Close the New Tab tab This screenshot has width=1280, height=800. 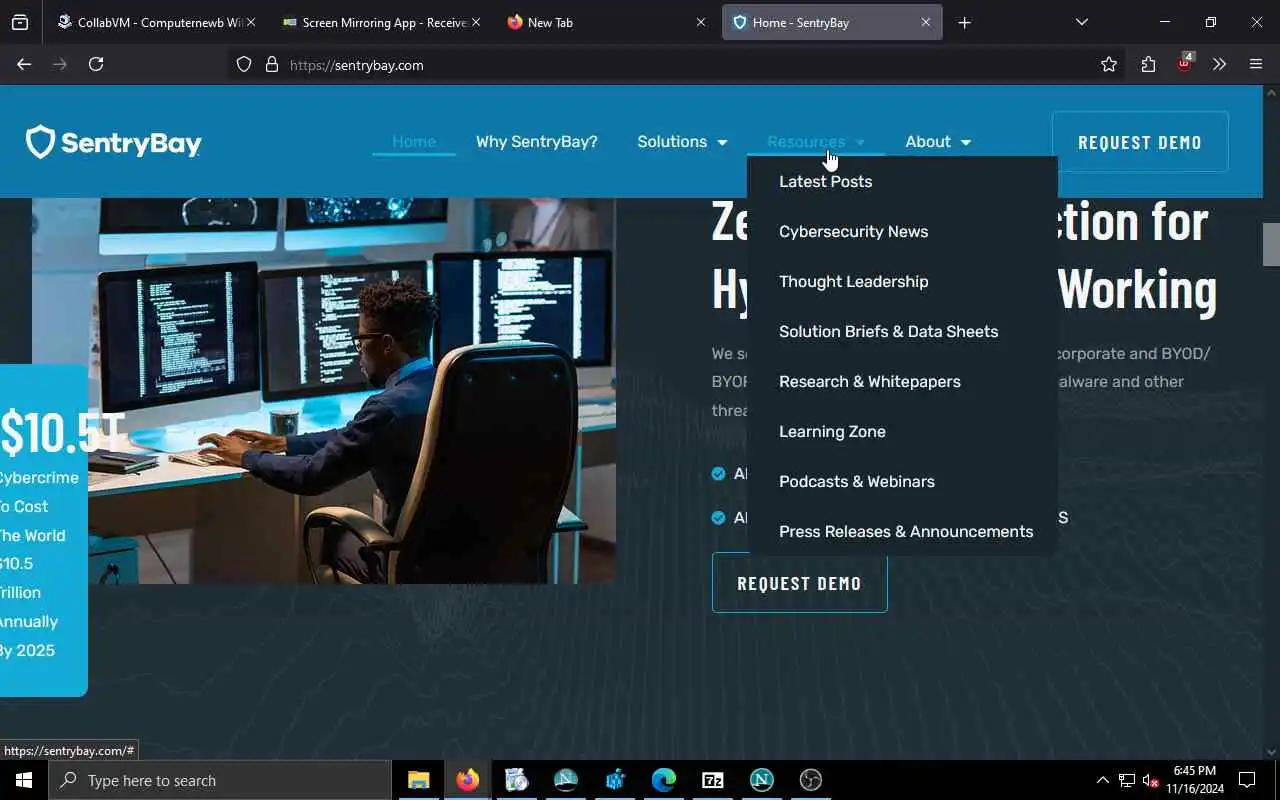[x=701, y=22]
